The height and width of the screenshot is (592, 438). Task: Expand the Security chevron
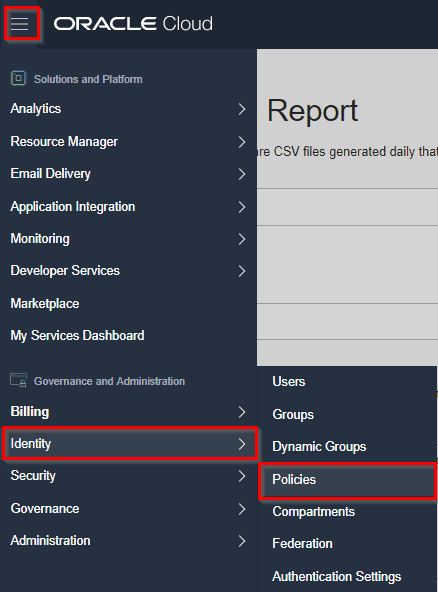(242, 476)
